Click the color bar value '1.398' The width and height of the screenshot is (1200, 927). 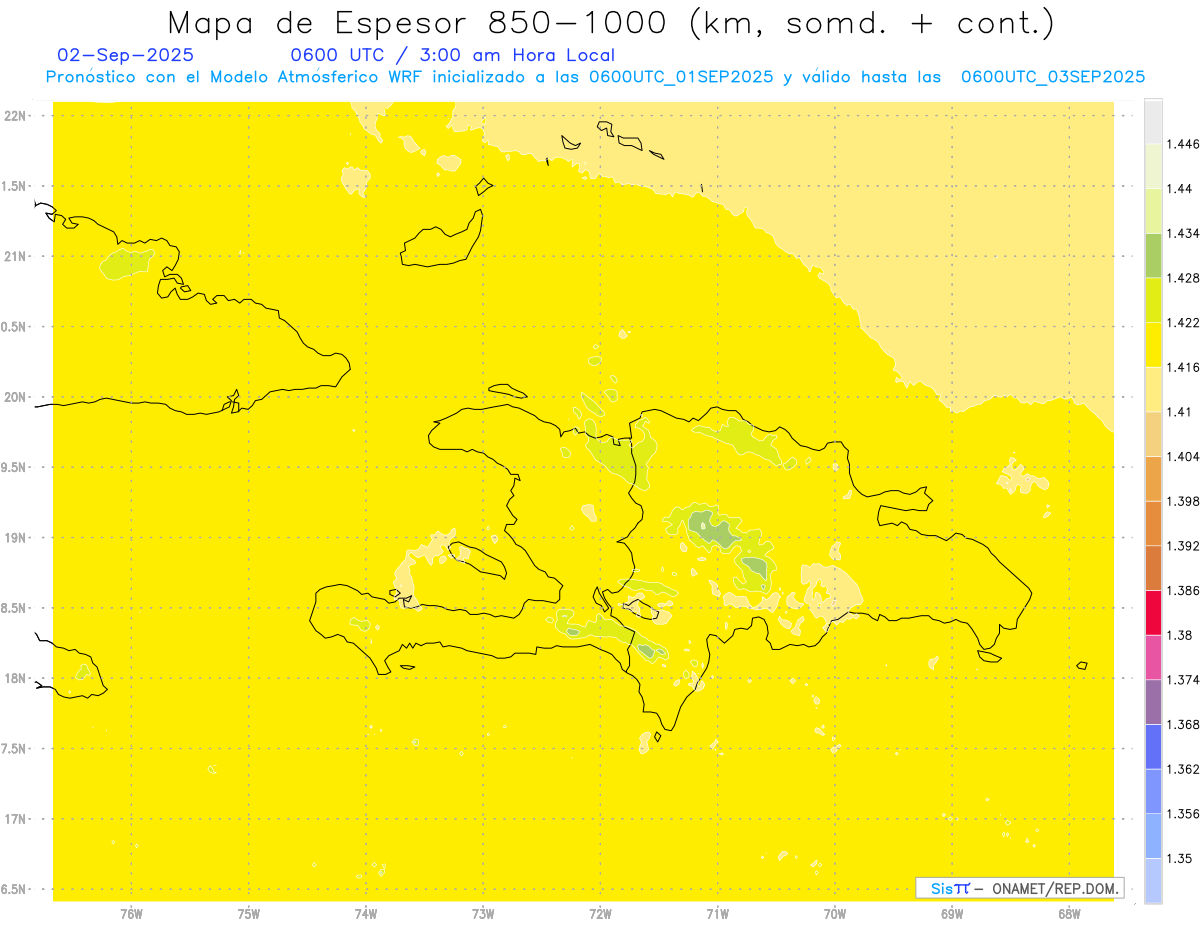pos(1184,501)
